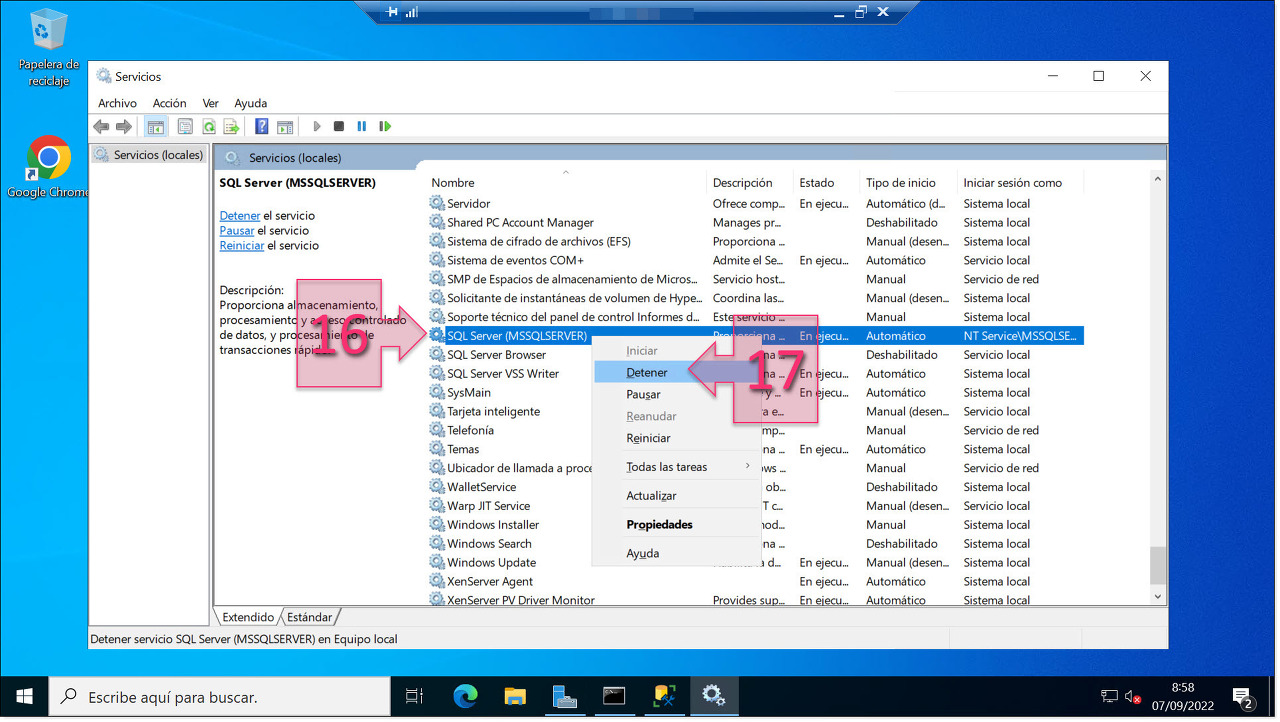This screenshot has width=1280, height=722.
Task: Click the Back arrow in the Servicios toolbar
Action: coord(101,127)
